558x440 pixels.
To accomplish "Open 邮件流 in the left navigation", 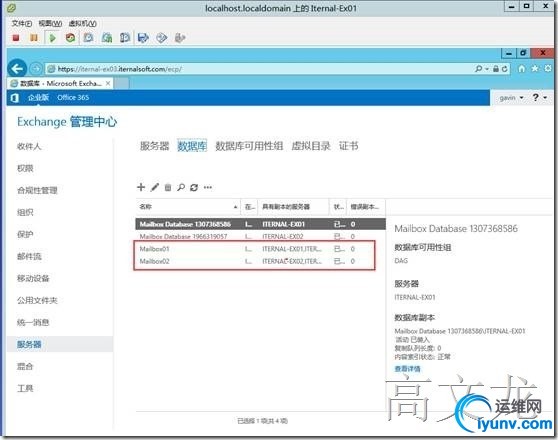I will (29, 256).
